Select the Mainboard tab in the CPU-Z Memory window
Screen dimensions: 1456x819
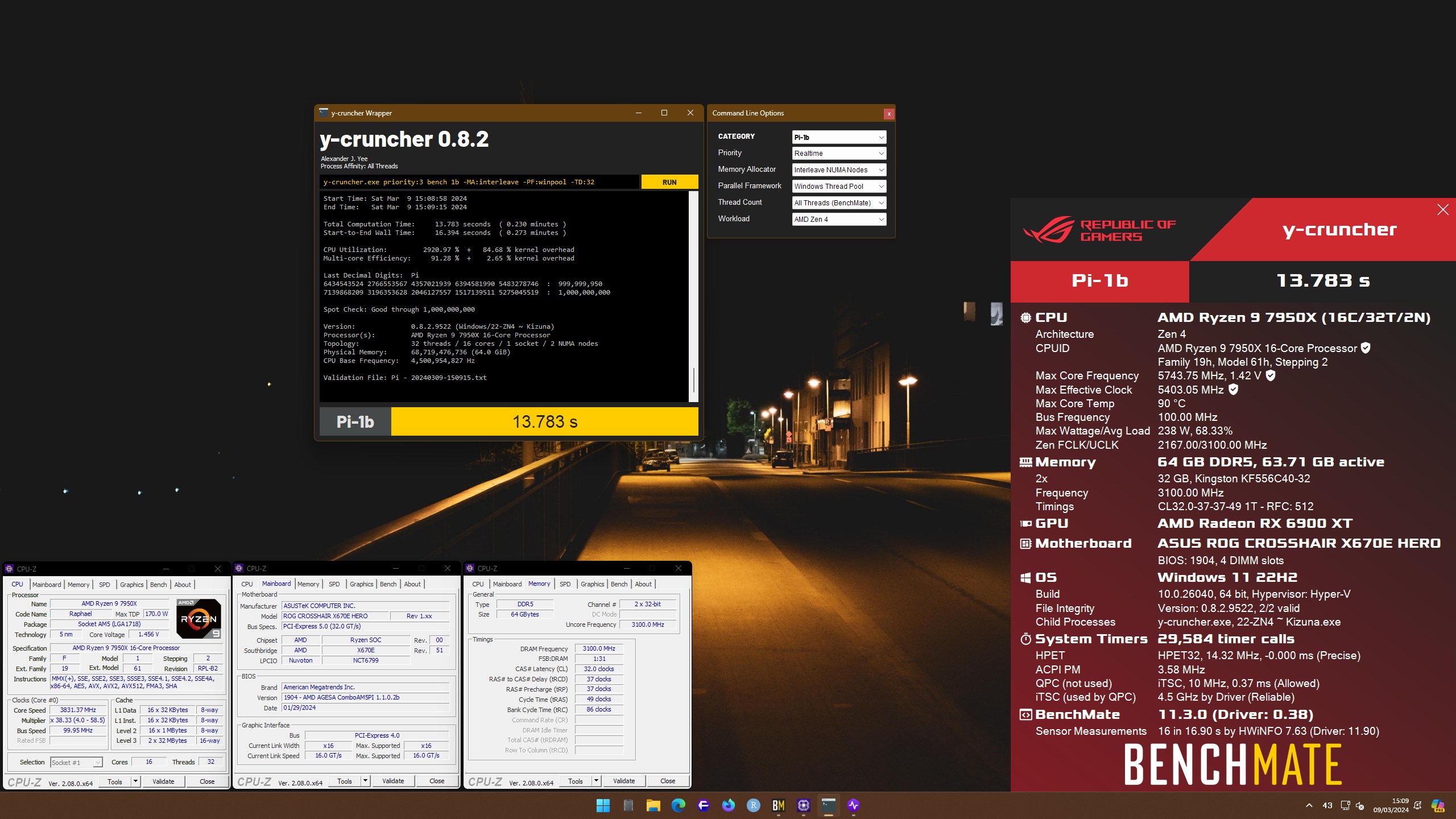point(507,584)
